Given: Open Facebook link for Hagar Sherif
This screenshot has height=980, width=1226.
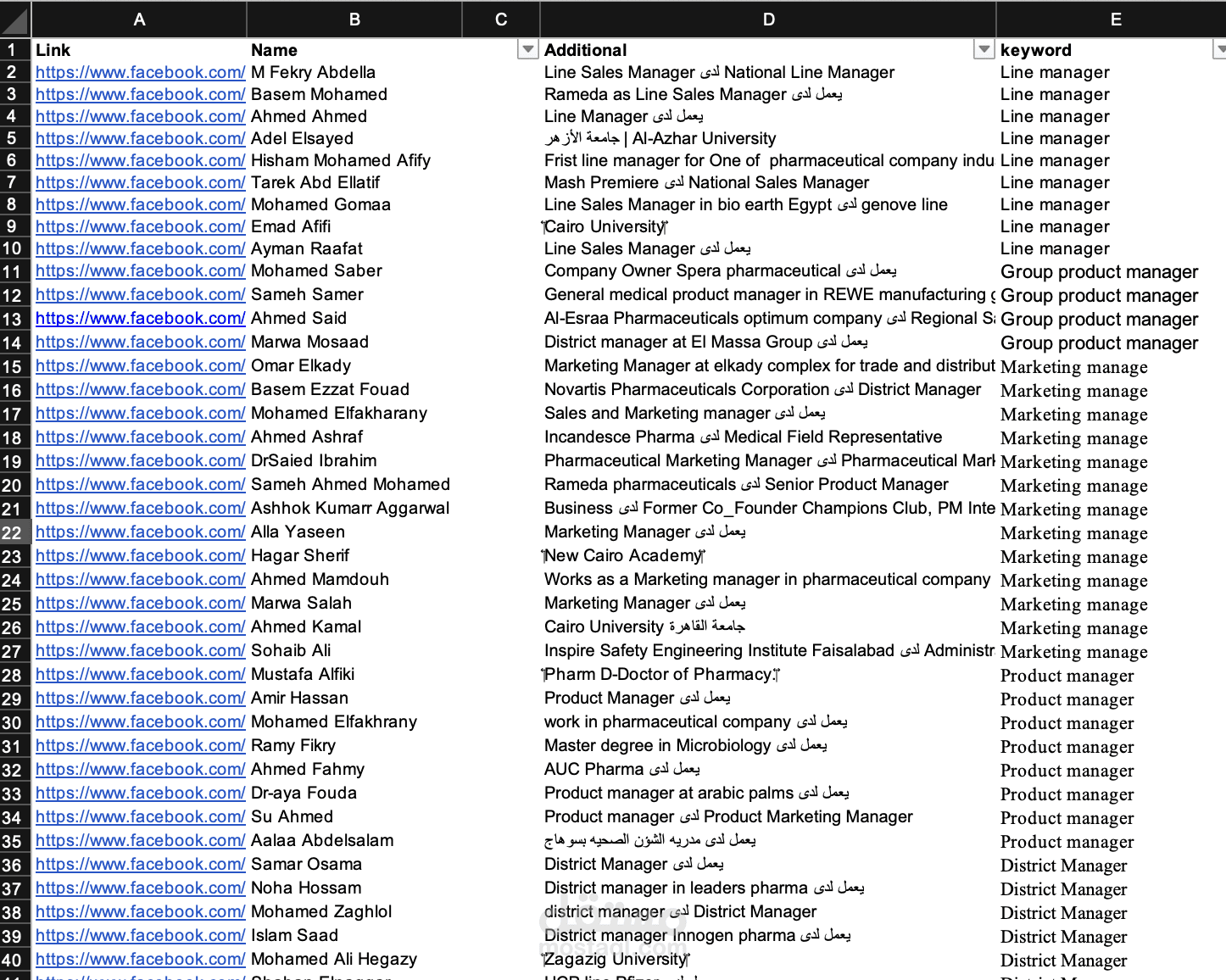Looking at the screenshot, I should coord(140,556).
